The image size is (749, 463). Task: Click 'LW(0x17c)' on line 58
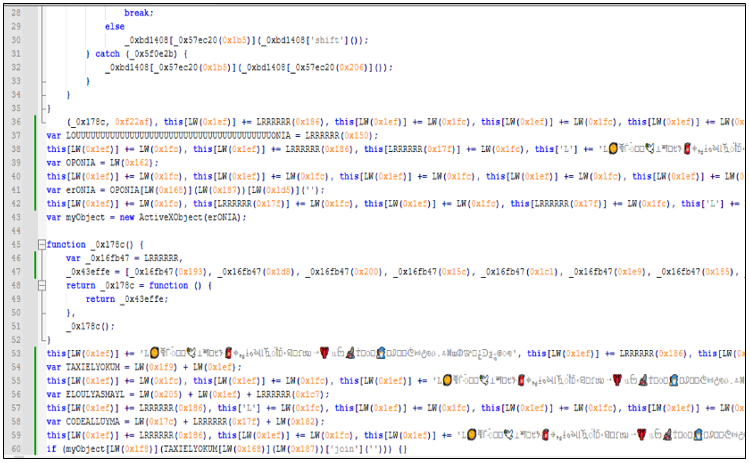click(156, 422)
